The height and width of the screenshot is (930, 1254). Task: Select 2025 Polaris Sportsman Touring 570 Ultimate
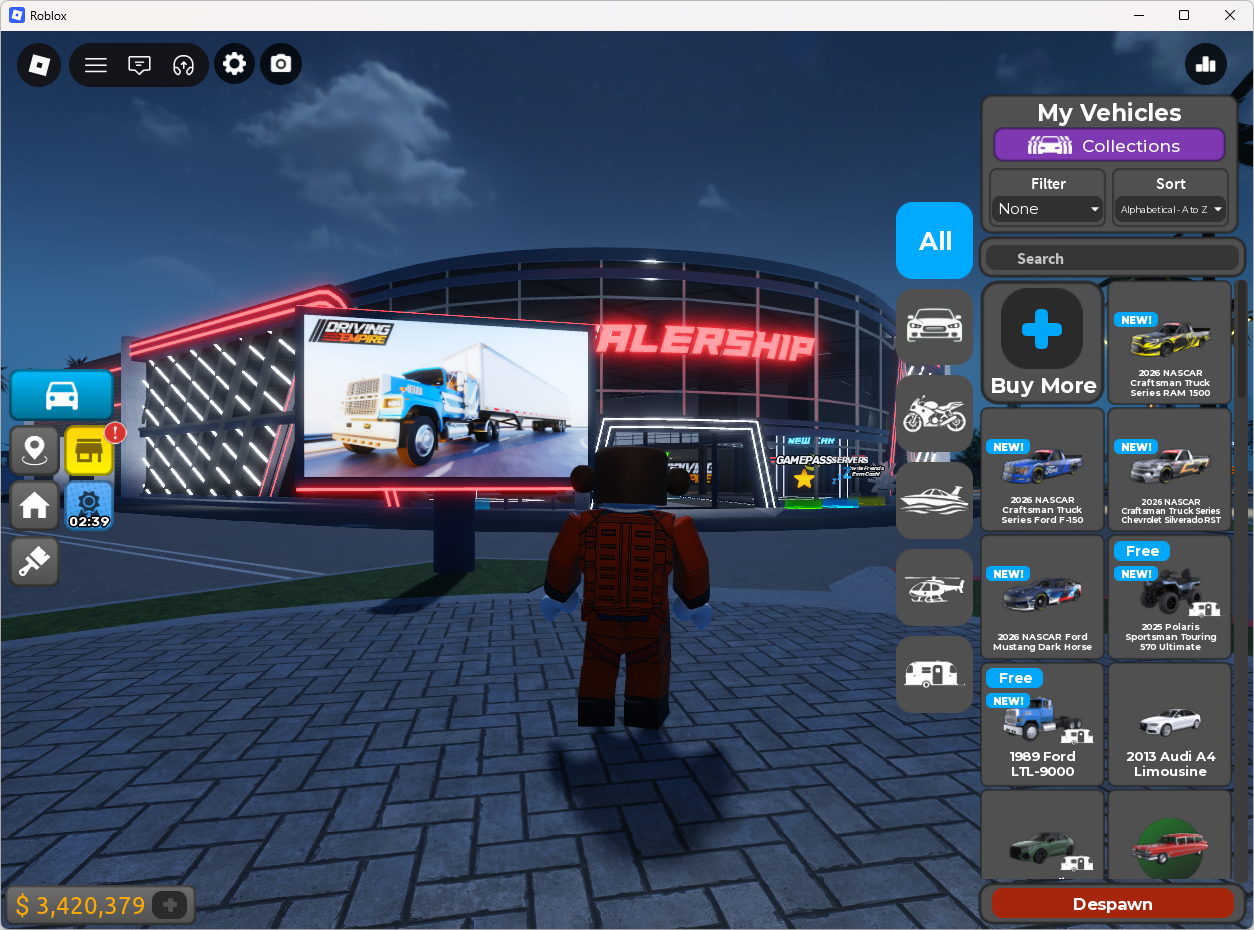click(x=1170, y=596)
